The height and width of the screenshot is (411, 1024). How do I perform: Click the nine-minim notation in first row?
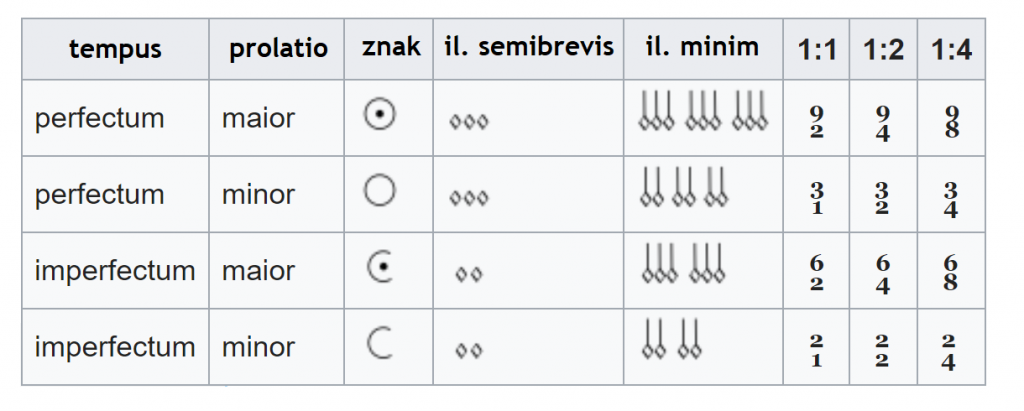(x=702, y=111)
